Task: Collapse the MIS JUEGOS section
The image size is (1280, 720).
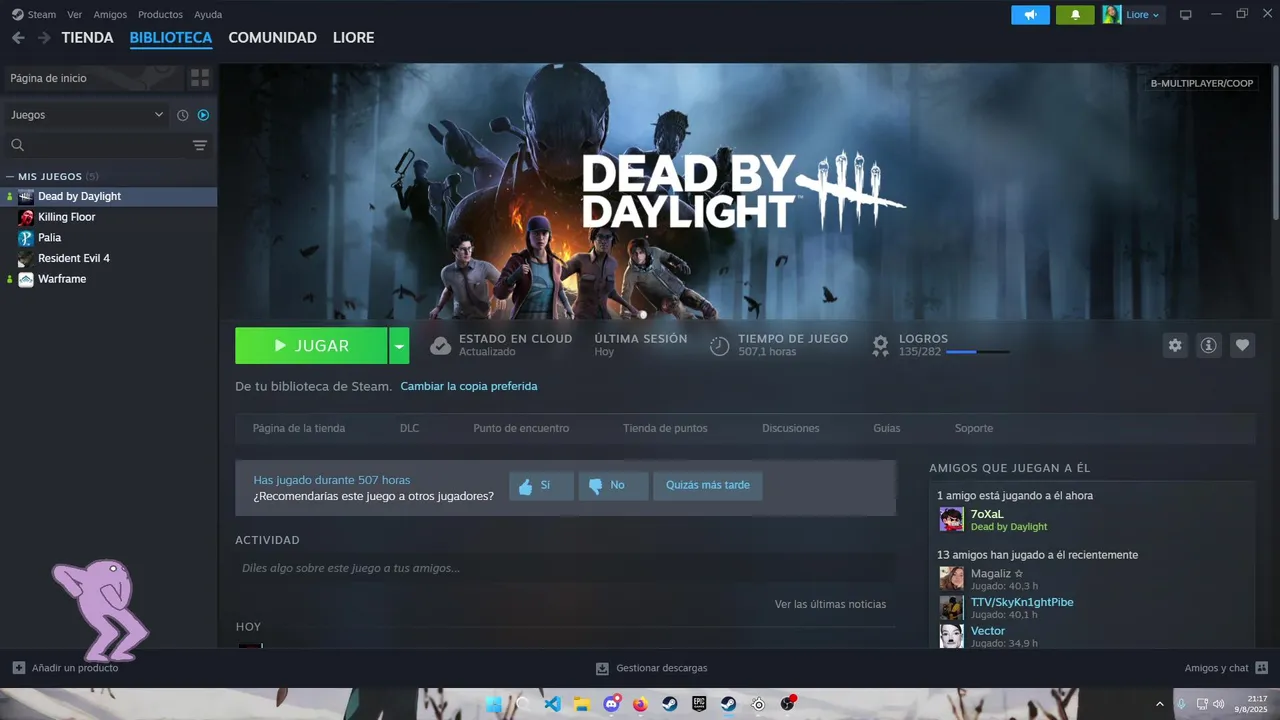Action: tap(10, 176)
